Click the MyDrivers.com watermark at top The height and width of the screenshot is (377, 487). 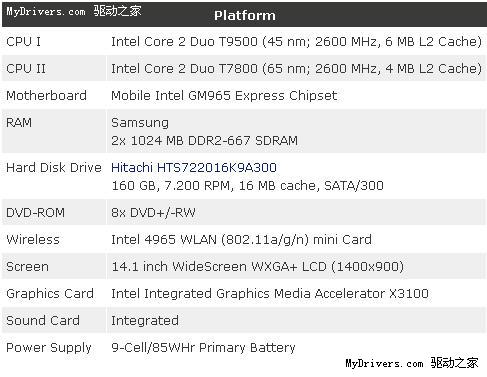click(74, 11)
